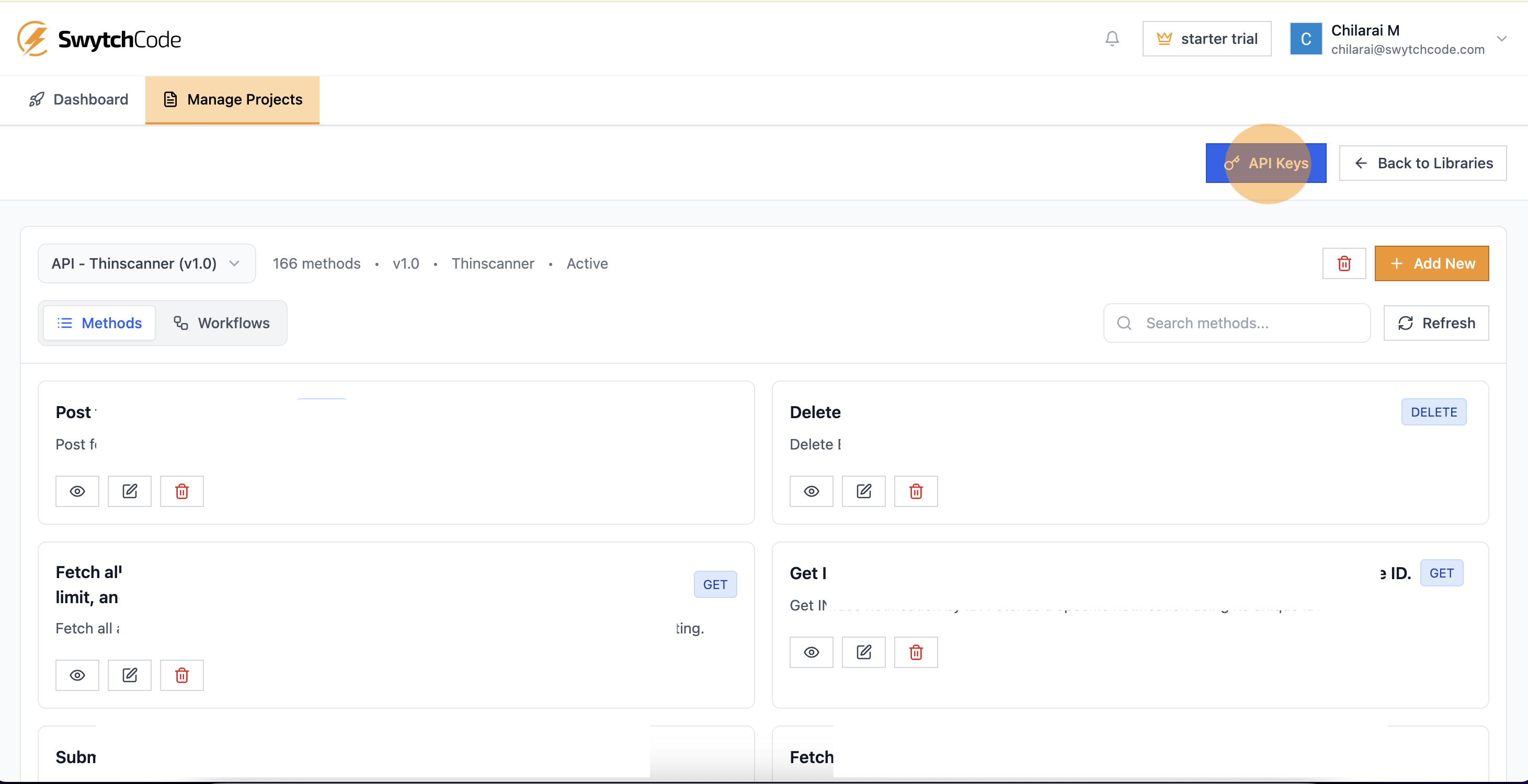The image size is (1528, 784).
Task: Click the blue C avatar
Action: tap(1306, 39)
